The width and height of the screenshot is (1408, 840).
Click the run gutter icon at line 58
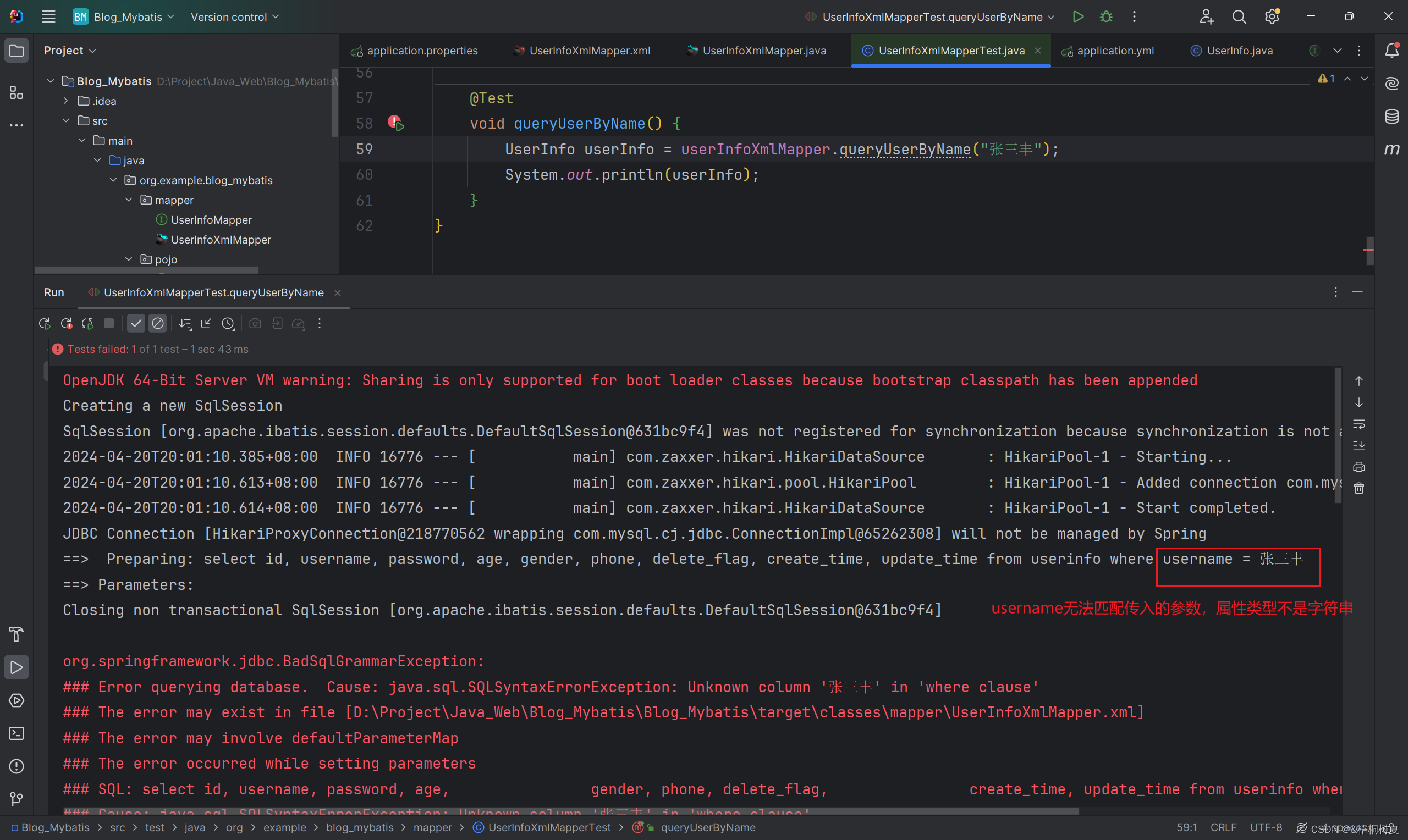click(396, 123)
